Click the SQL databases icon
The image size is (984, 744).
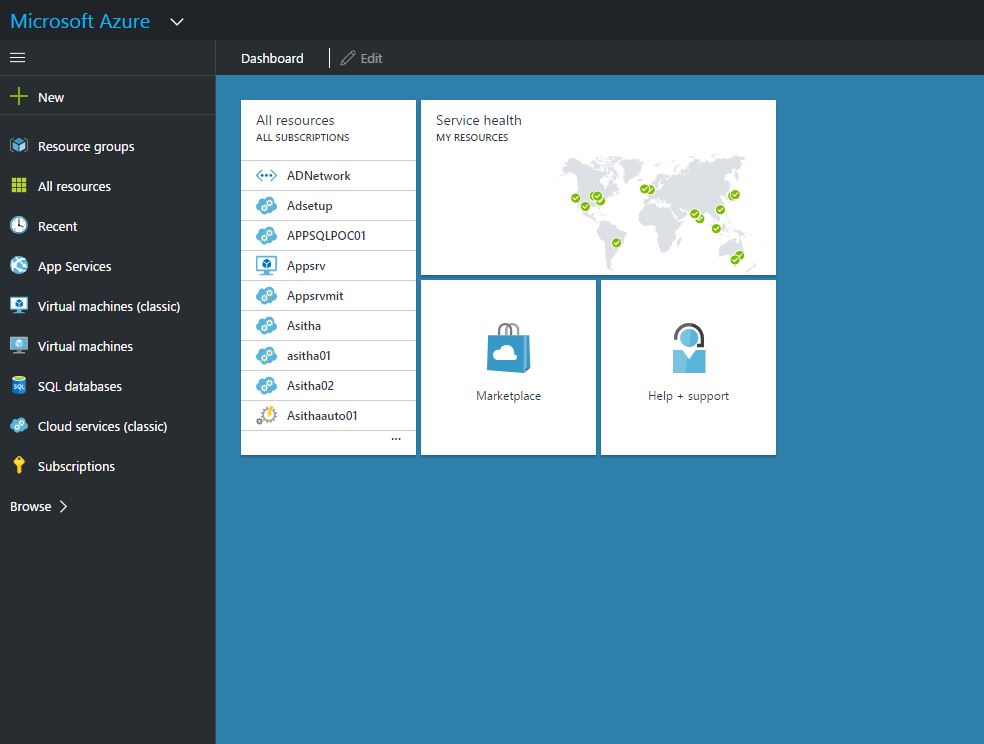click(x=19, y=385)
